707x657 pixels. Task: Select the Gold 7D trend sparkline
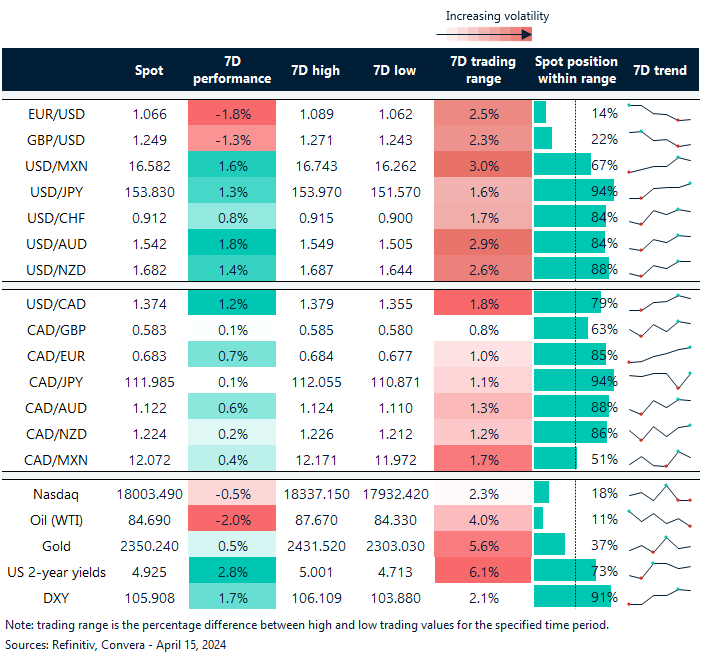[x=659, y=545]
